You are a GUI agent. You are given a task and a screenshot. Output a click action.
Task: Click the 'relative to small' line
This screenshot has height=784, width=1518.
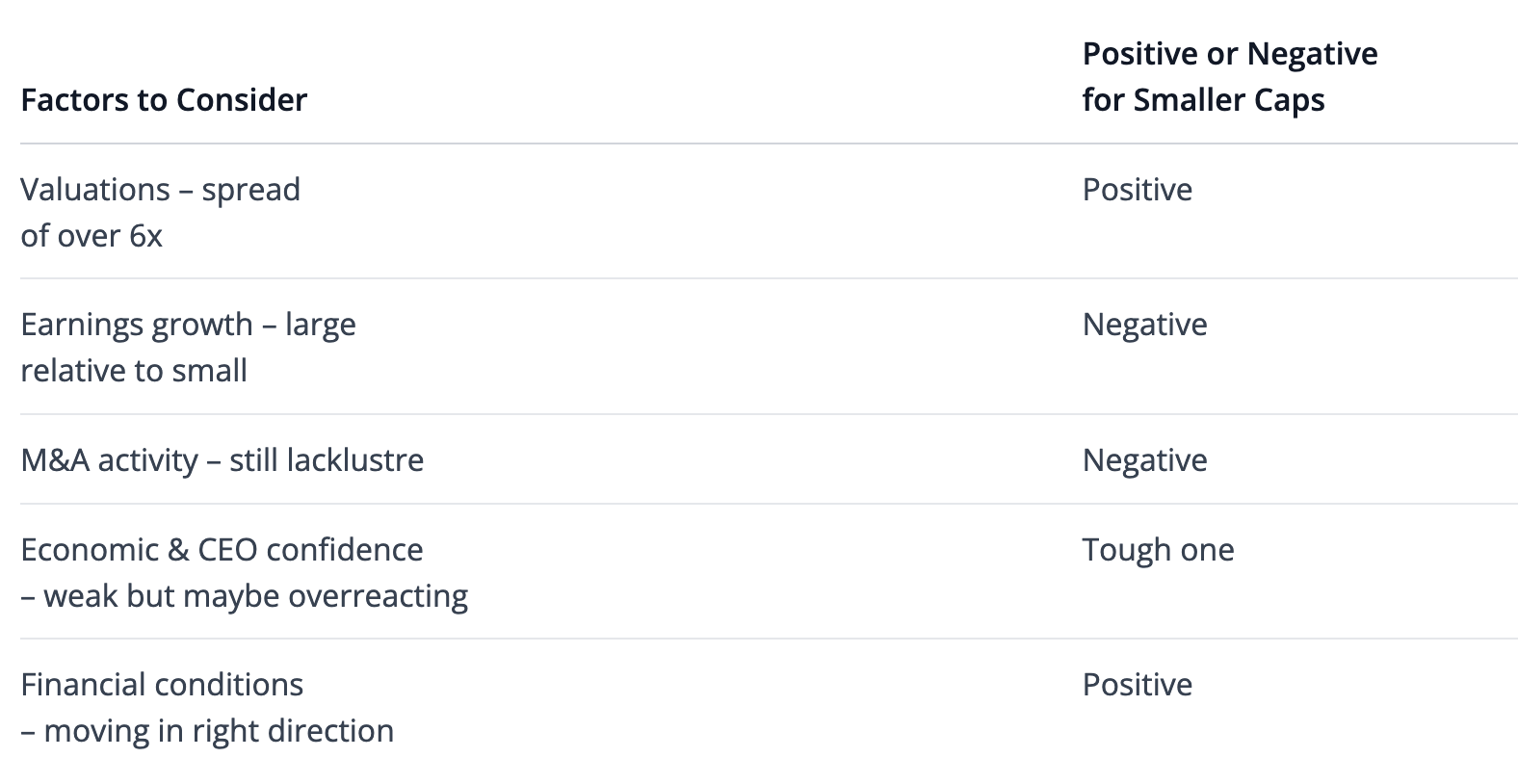134,371
